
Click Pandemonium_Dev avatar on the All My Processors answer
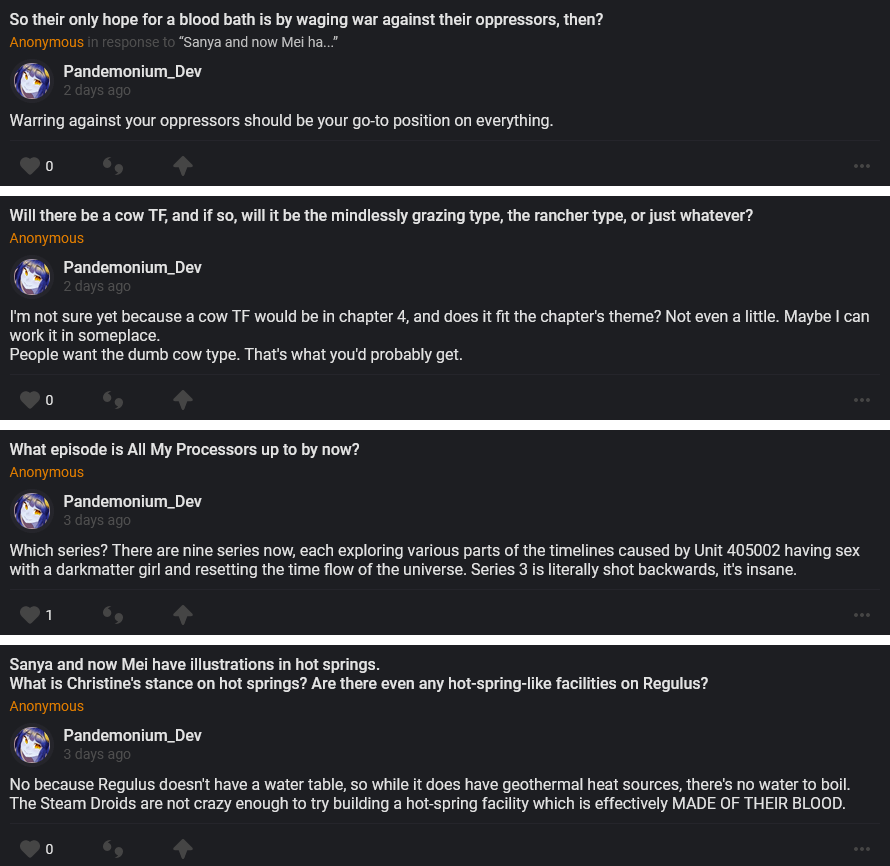(32, 511)
